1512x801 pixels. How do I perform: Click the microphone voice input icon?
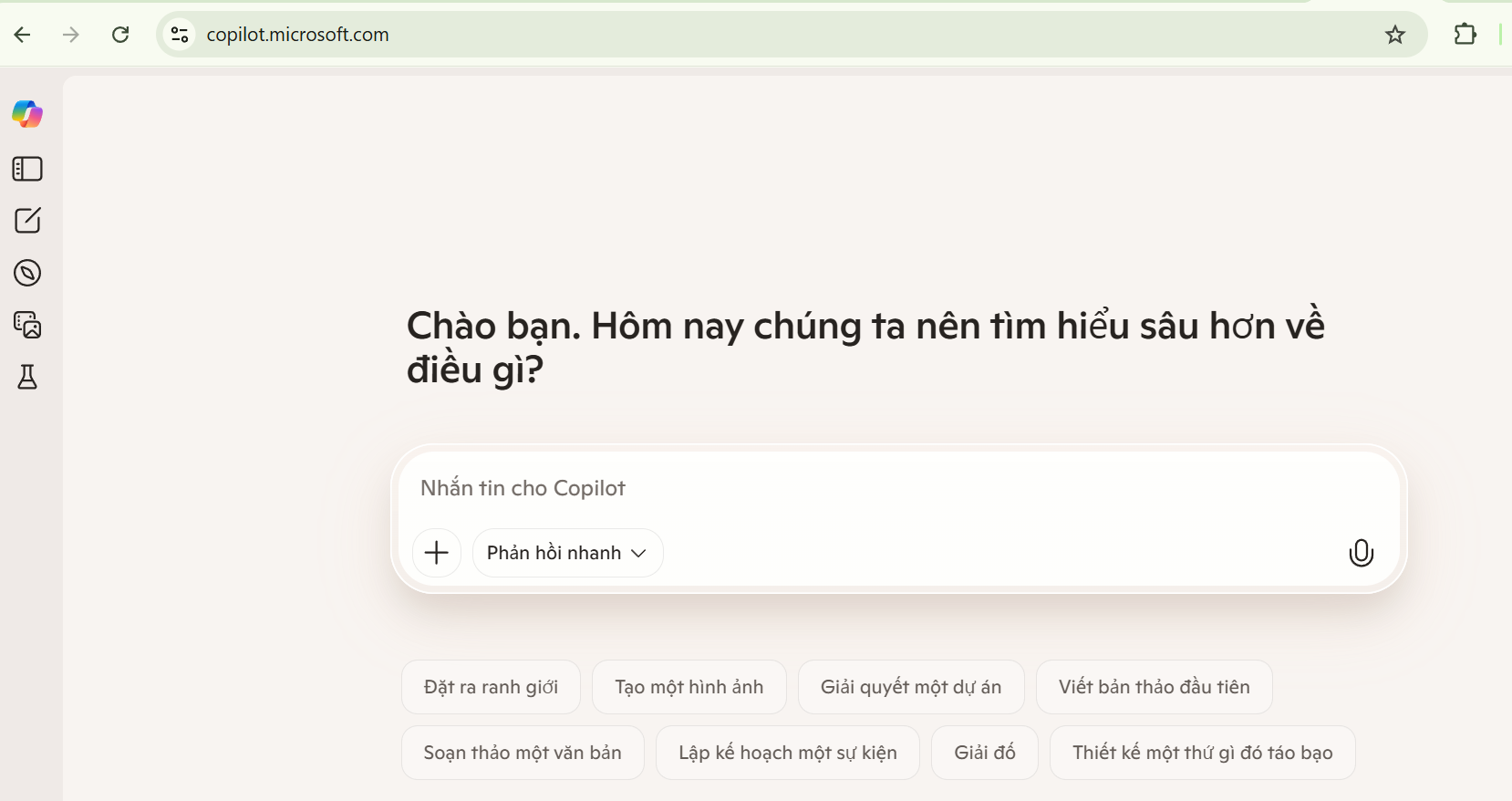pyautogui.click(x=1361, y=553)
